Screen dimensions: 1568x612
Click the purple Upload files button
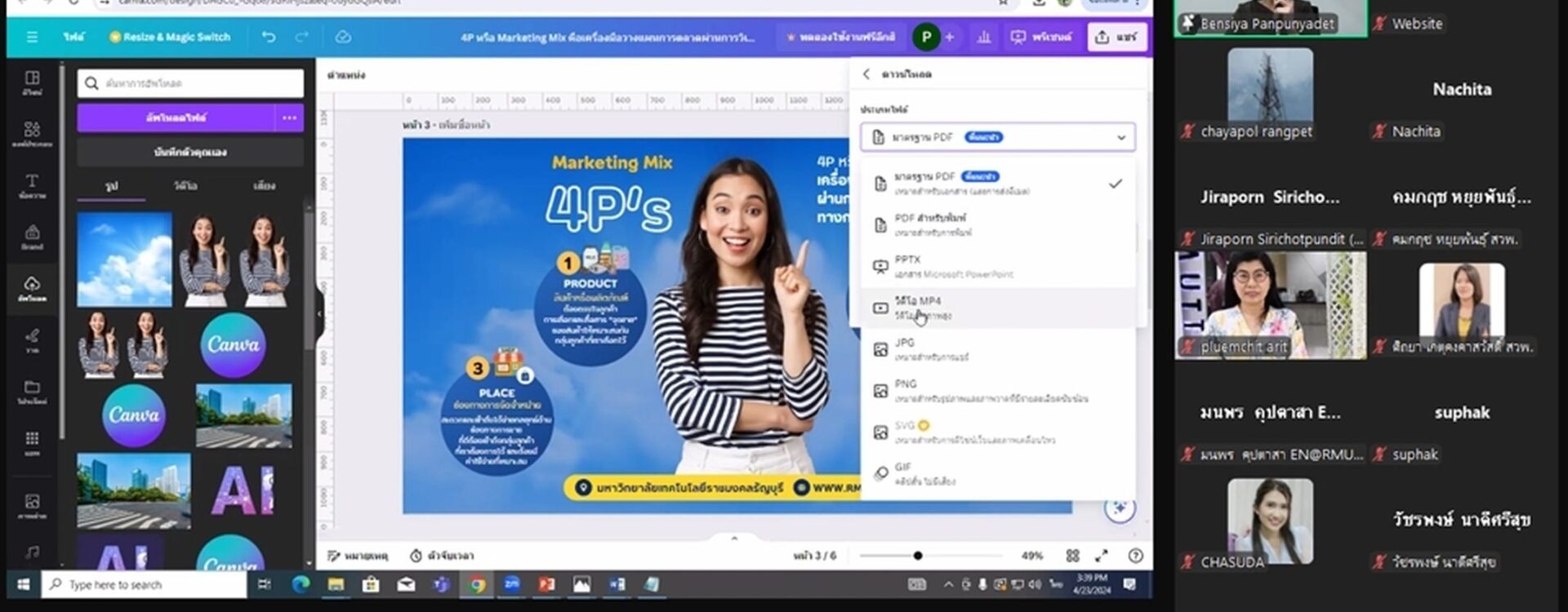coord(176,118)
